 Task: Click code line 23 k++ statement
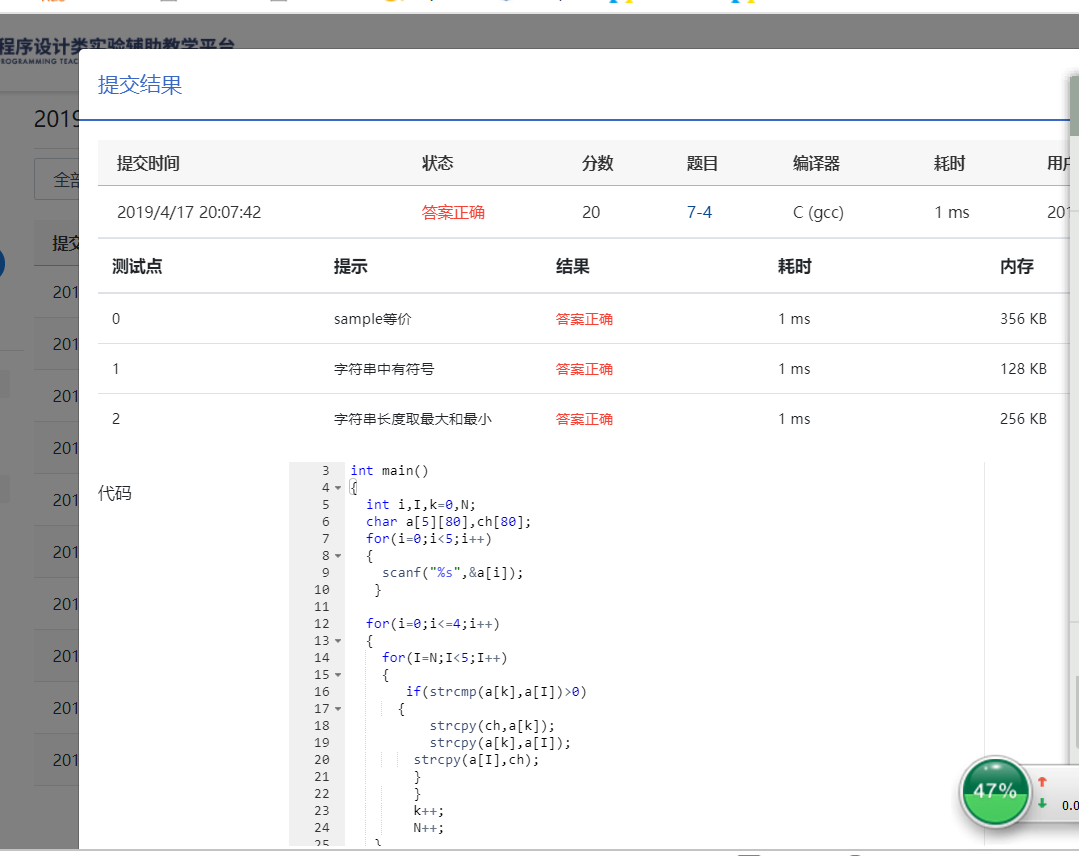[428, 811]
